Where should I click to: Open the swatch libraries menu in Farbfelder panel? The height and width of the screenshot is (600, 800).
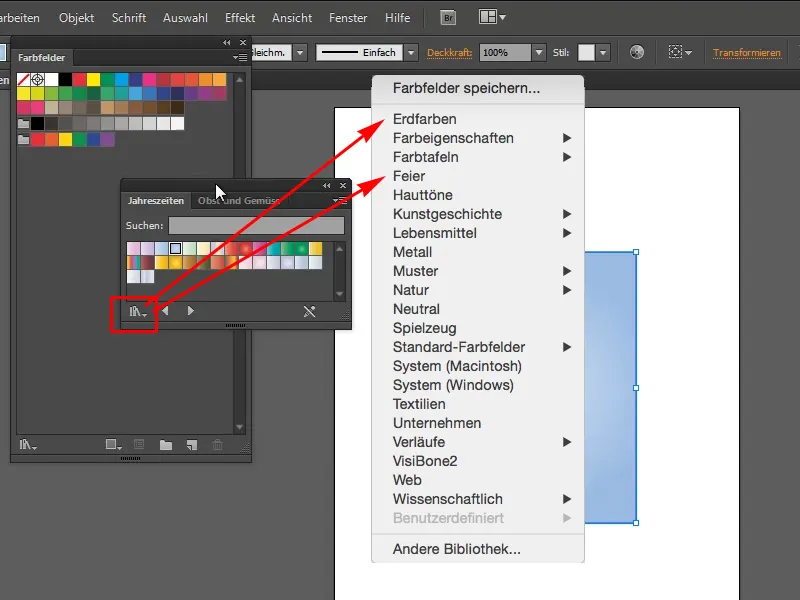(29, 443)
